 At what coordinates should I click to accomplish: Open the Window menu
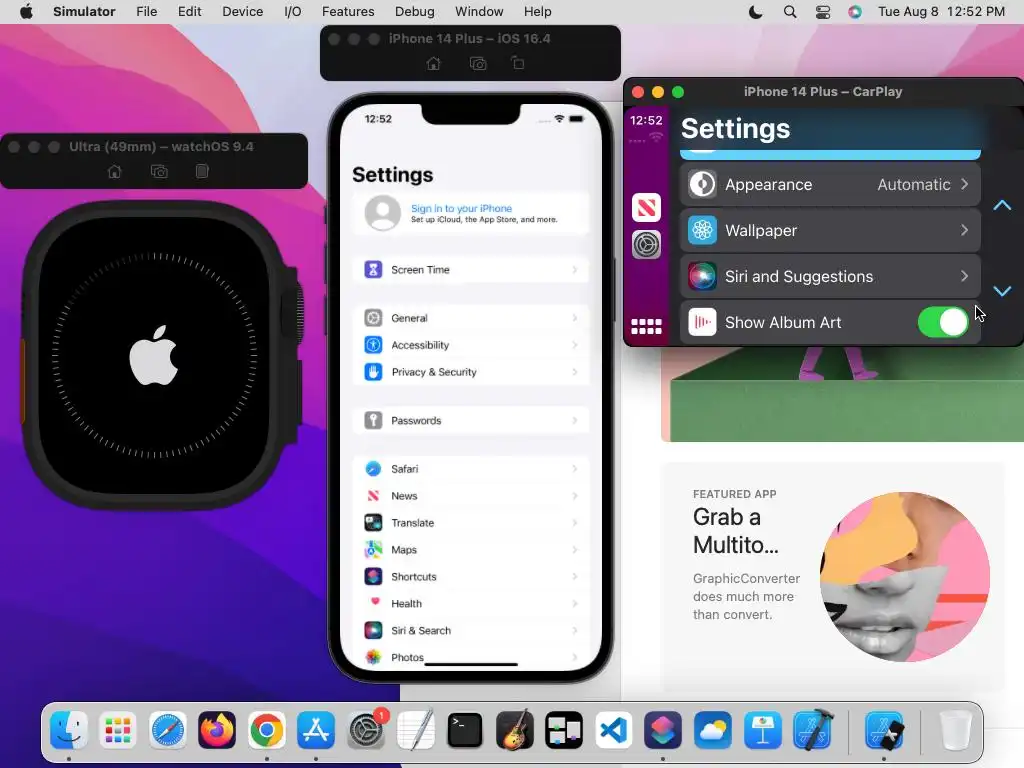coord(479,12)
